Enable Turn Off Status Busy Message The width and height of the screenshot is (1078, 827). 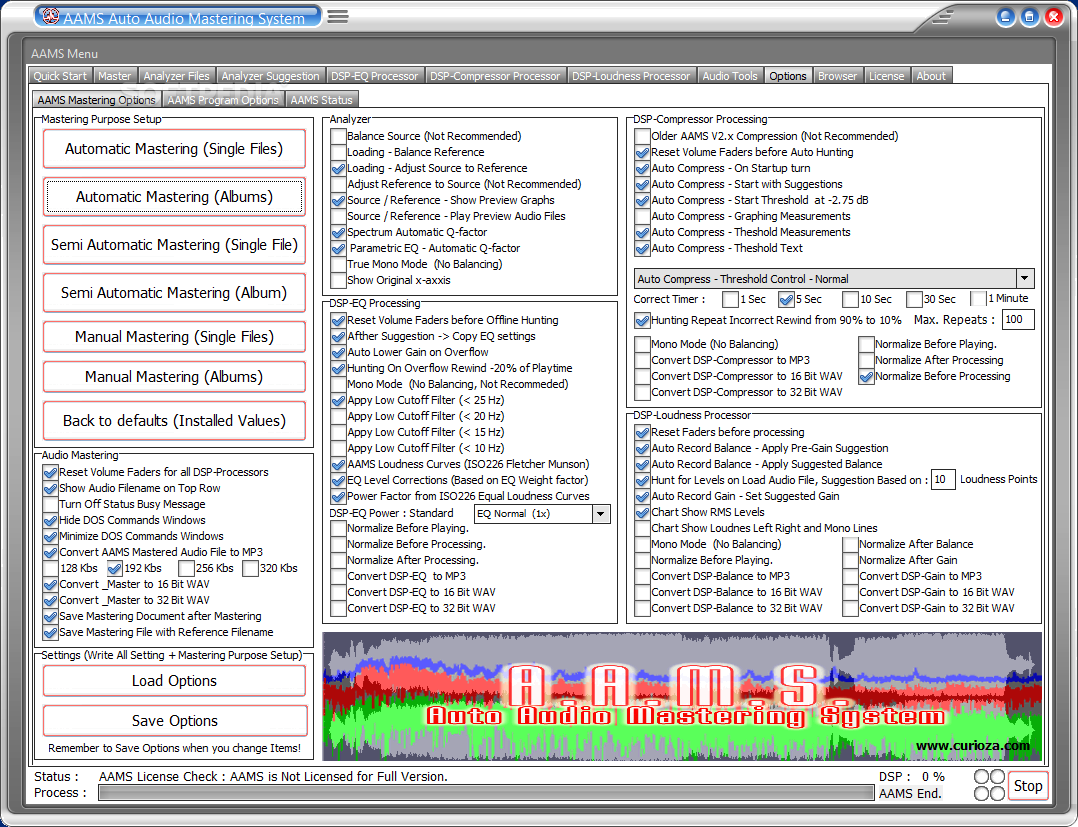[50, 505]
